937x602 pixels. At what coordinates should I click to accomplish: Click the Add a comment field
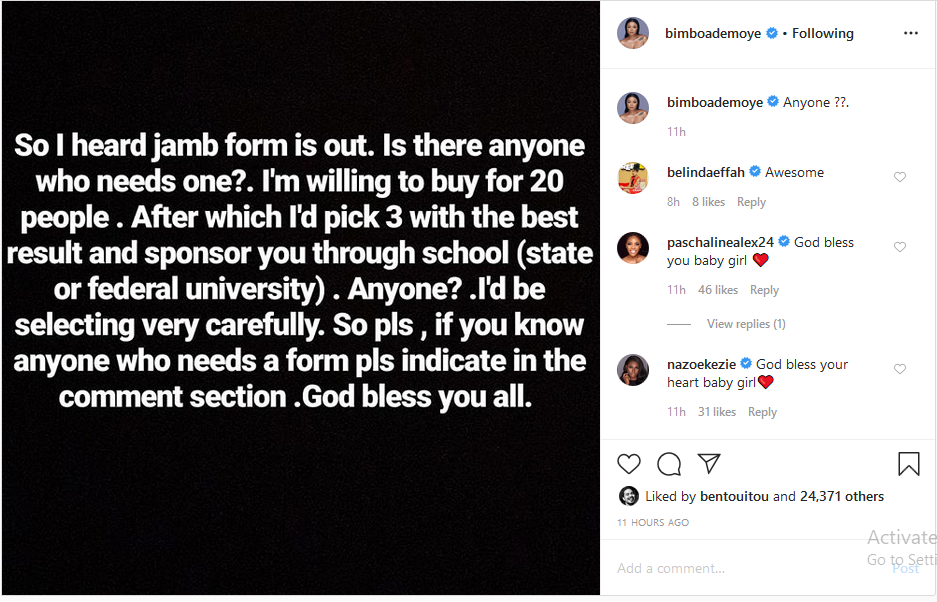tap(740, 568)
